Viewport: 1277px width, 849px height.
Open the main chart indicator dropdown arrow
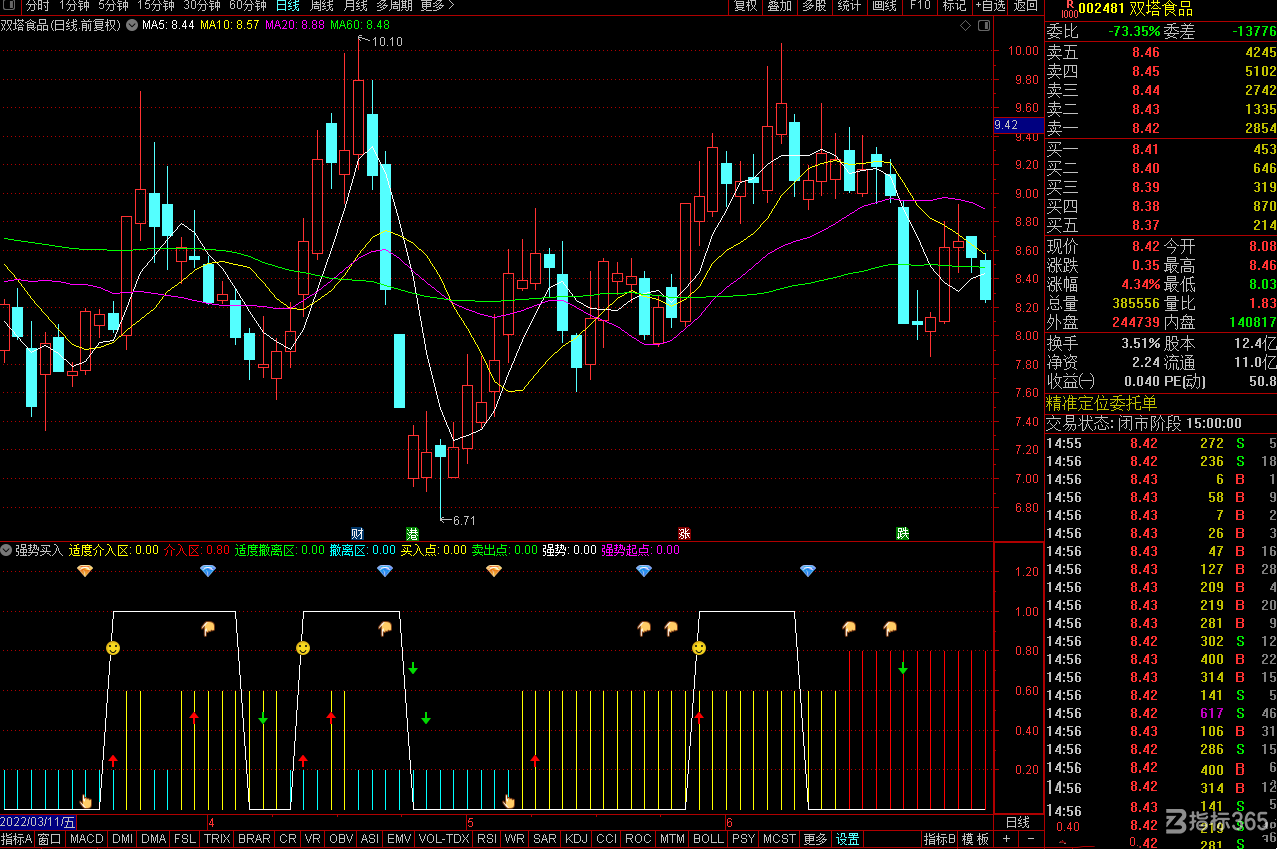130,25
